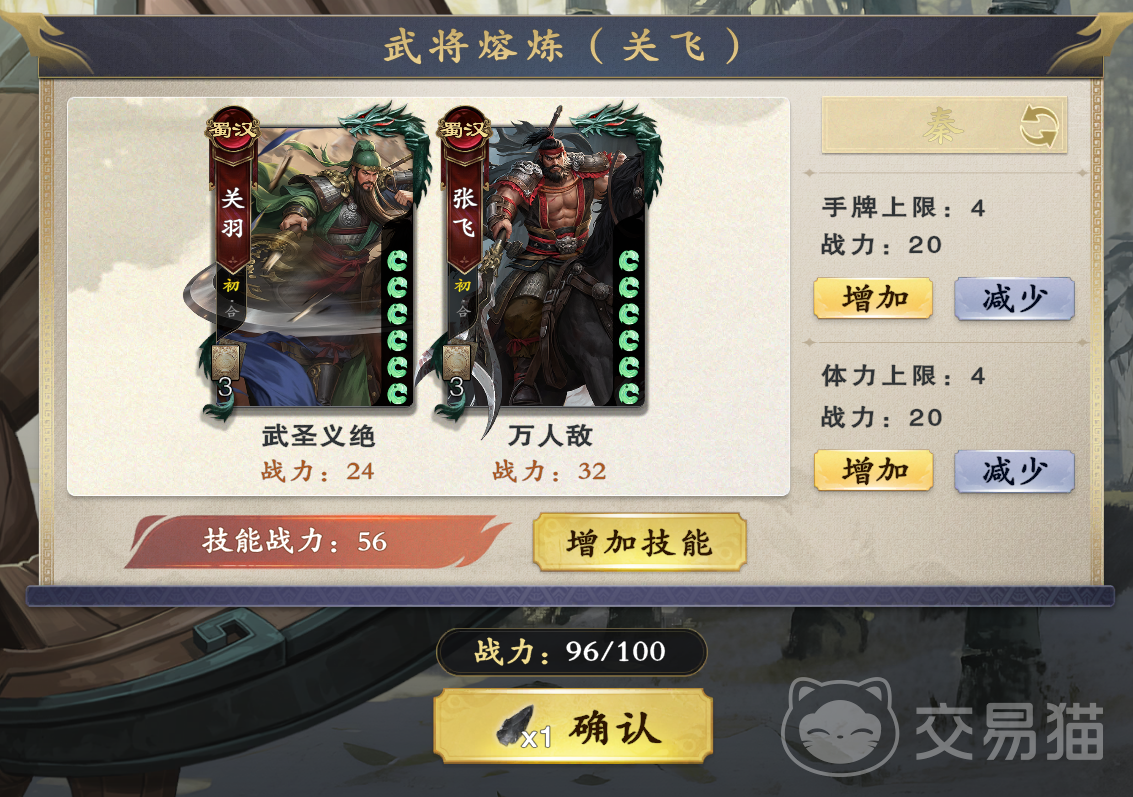Click the 武圣义绝 skill name
The height and width of the screenshot is (797, 1133).
tap(318, 436)
